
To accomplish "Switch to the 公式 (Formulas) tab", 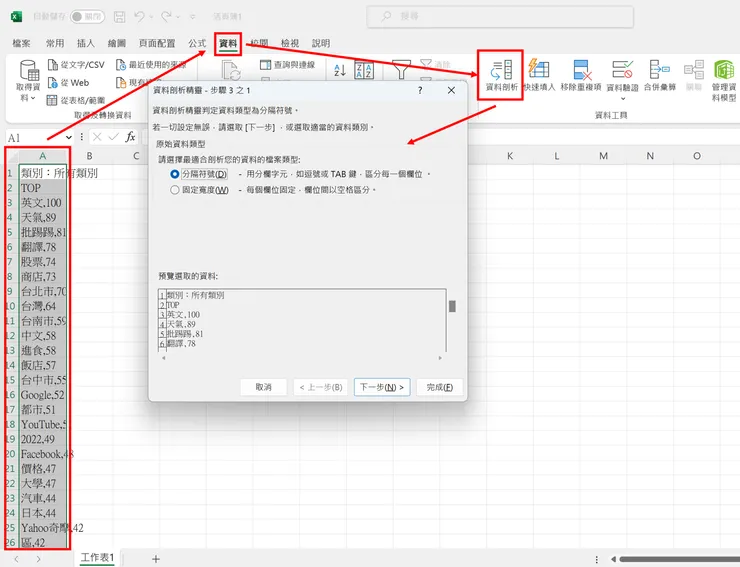I will tap(197, 43).
